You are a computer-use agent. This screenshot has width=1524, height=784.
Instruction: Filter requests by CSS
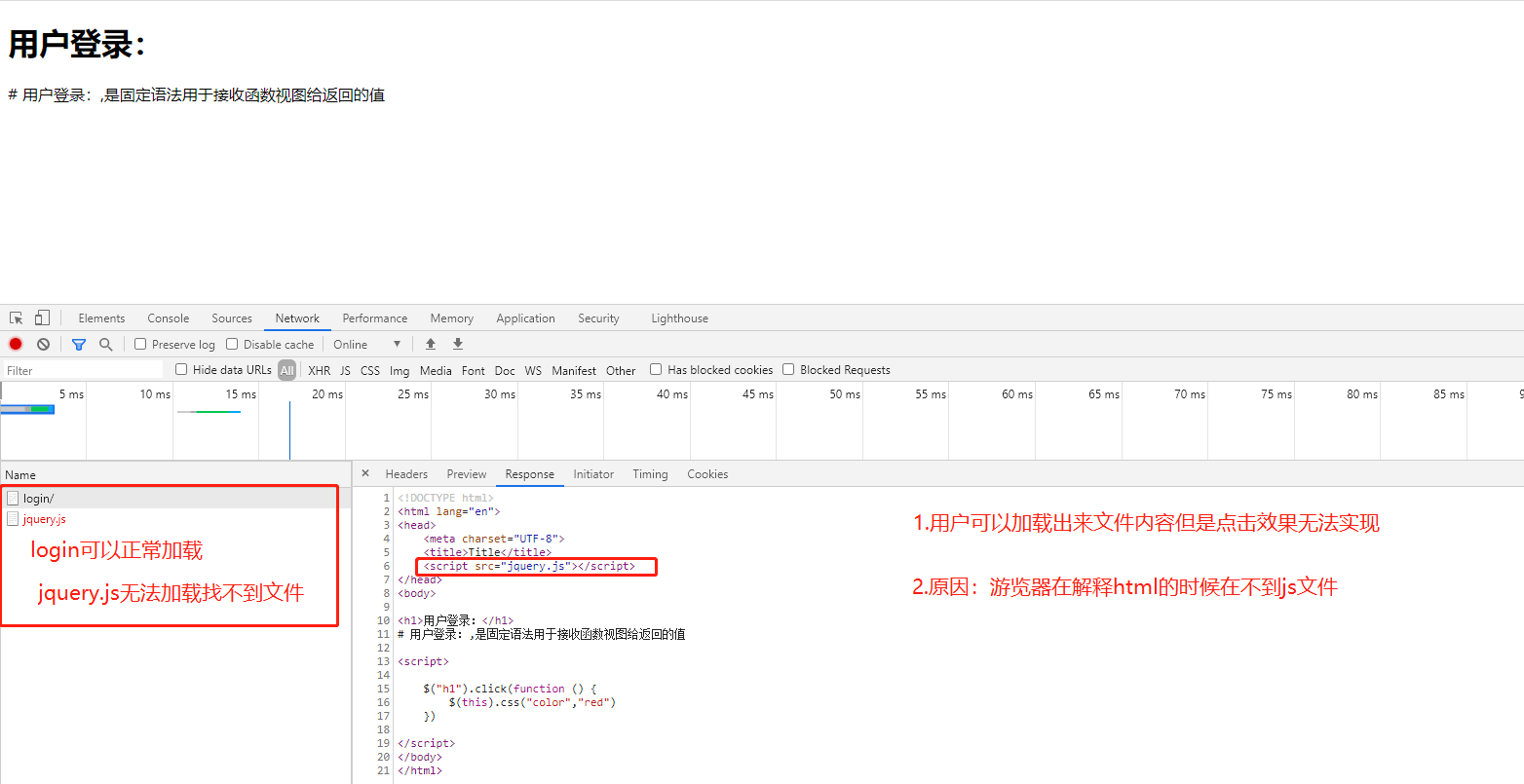coord(370,370)
